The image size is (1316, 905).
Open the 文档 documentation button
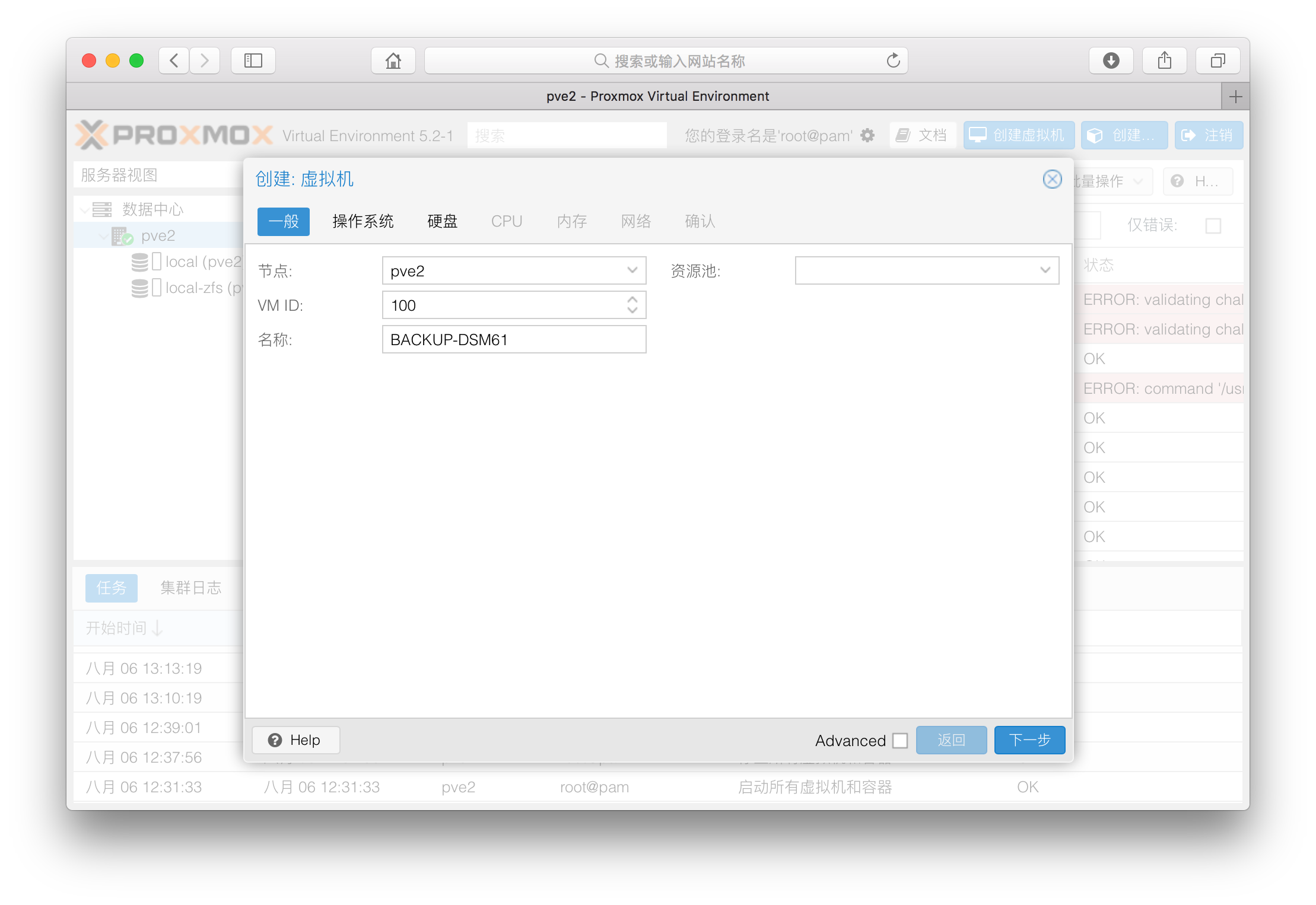click(923, 135)
